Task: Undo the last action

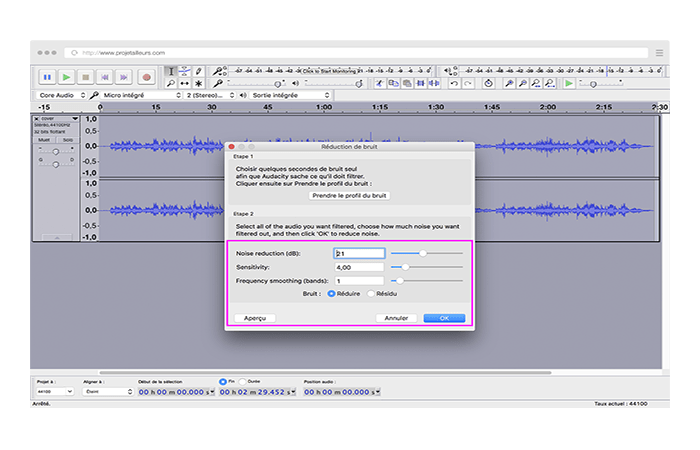Action: 454,83
